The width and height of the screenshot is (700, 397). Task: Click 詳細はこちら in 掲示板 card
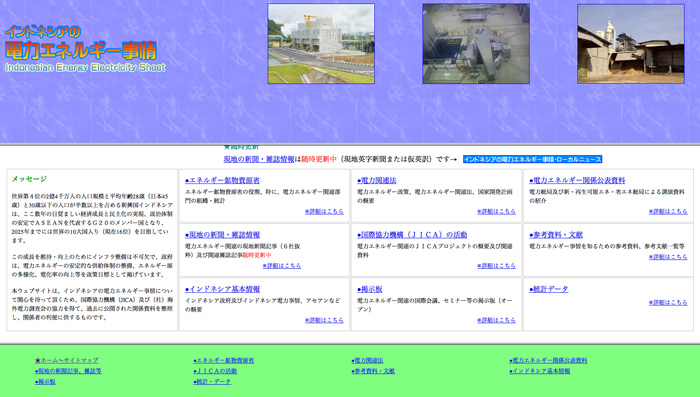pyautogui.click(x=496, y=320)
